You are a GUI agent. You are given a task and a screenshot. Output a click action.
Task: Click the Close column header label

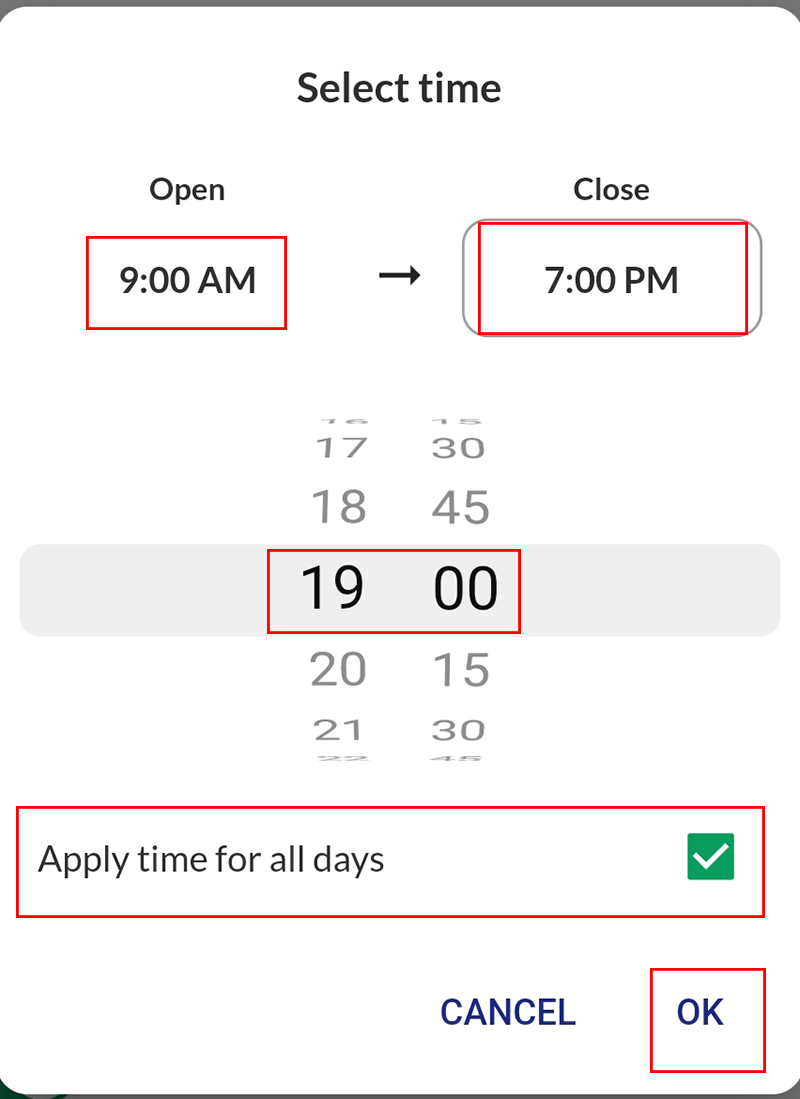(611, 189)
